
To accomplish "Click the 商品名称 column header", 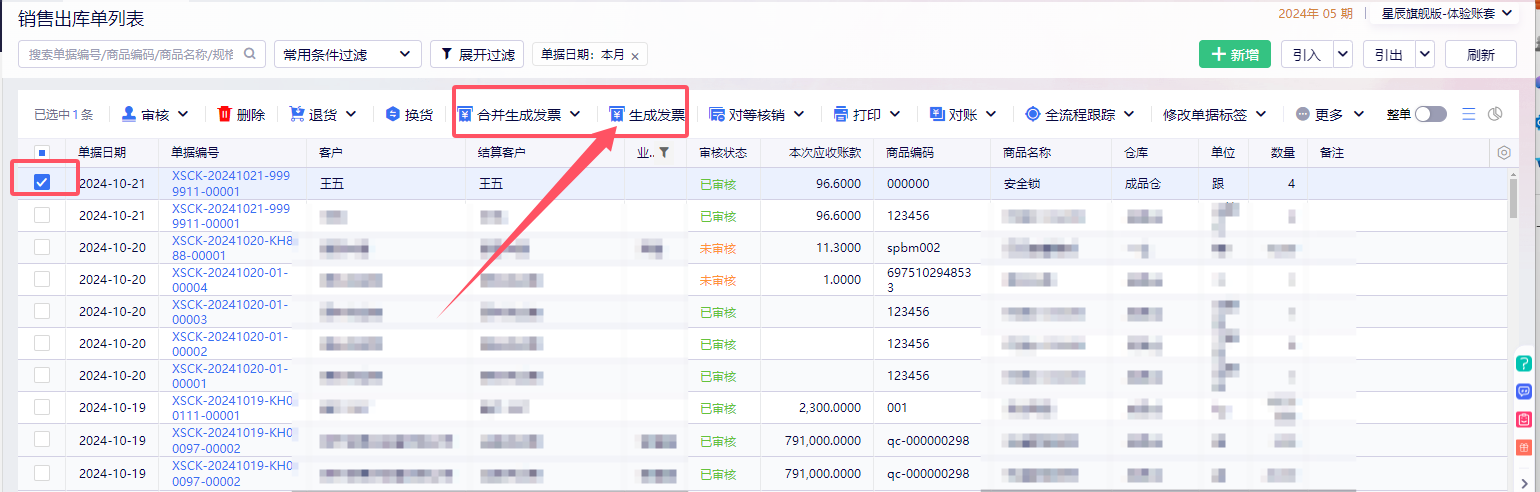I will tap(1028, 152).
